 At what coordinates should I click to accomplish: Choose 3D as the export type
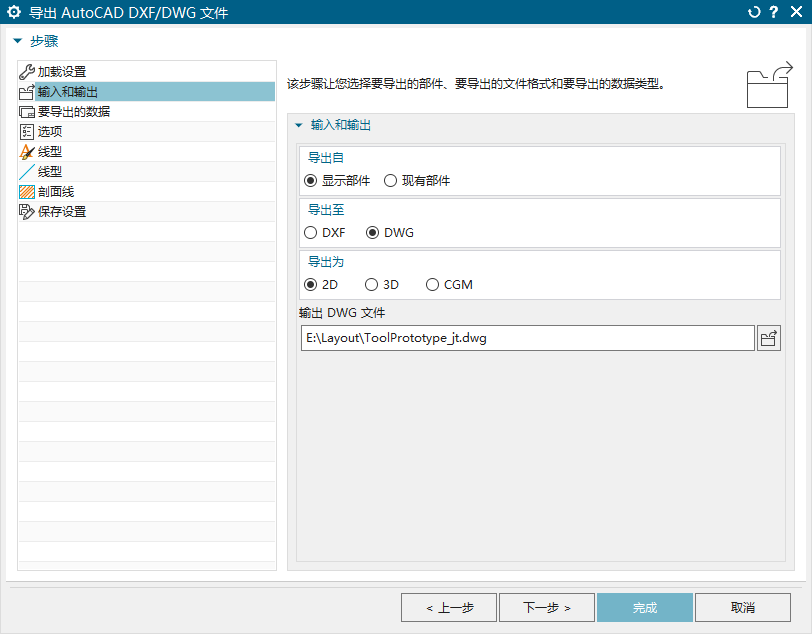371,284
